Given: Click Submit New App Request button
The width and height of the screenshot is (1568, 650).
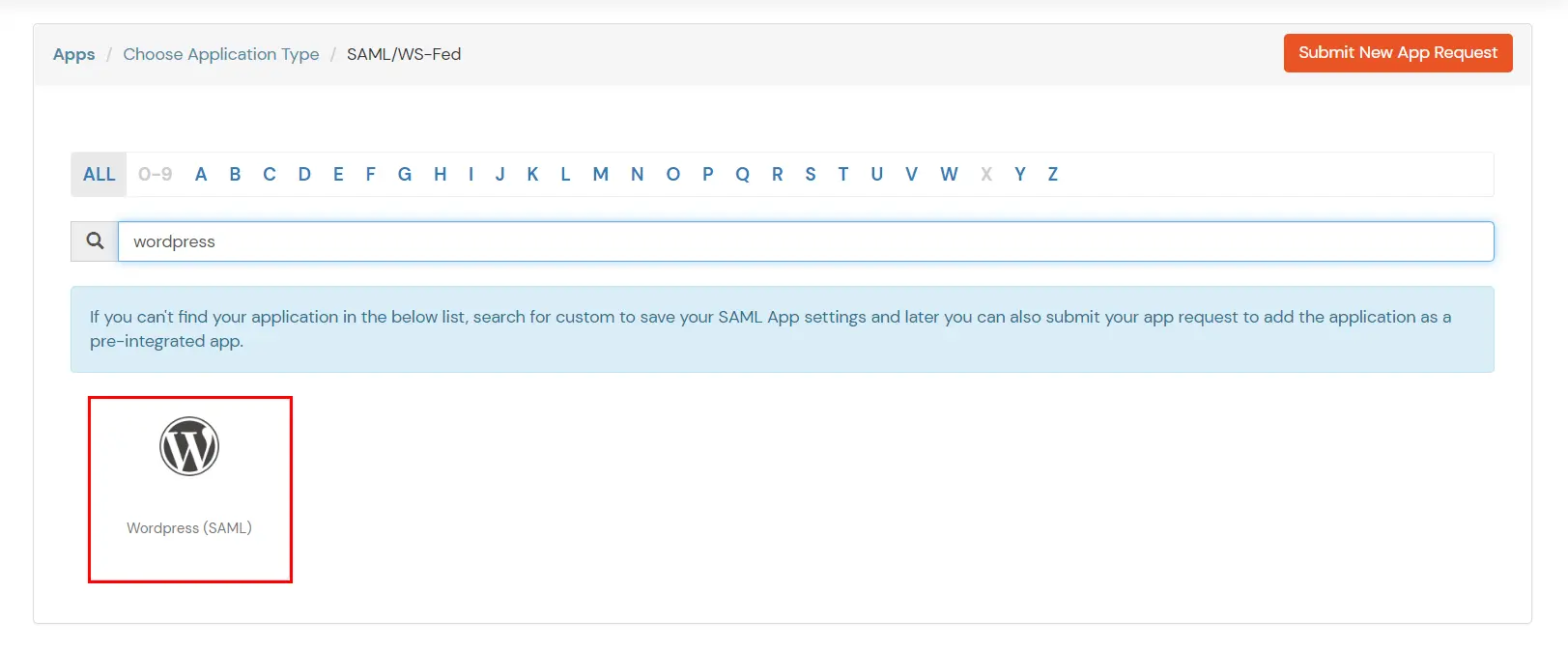Looking at the screenshot, I should click(1398, 53).
